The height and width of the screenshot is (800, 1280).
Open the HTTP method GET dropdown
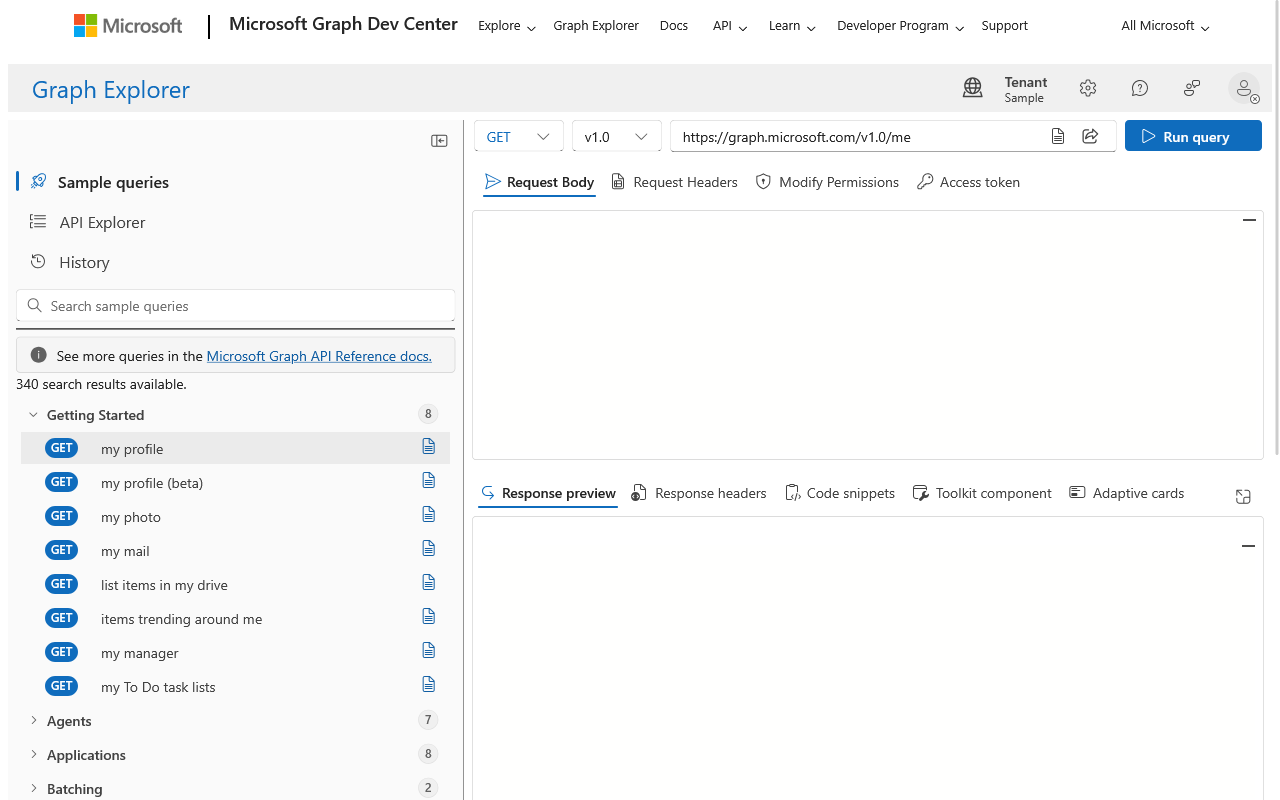(x=518, y=136)
